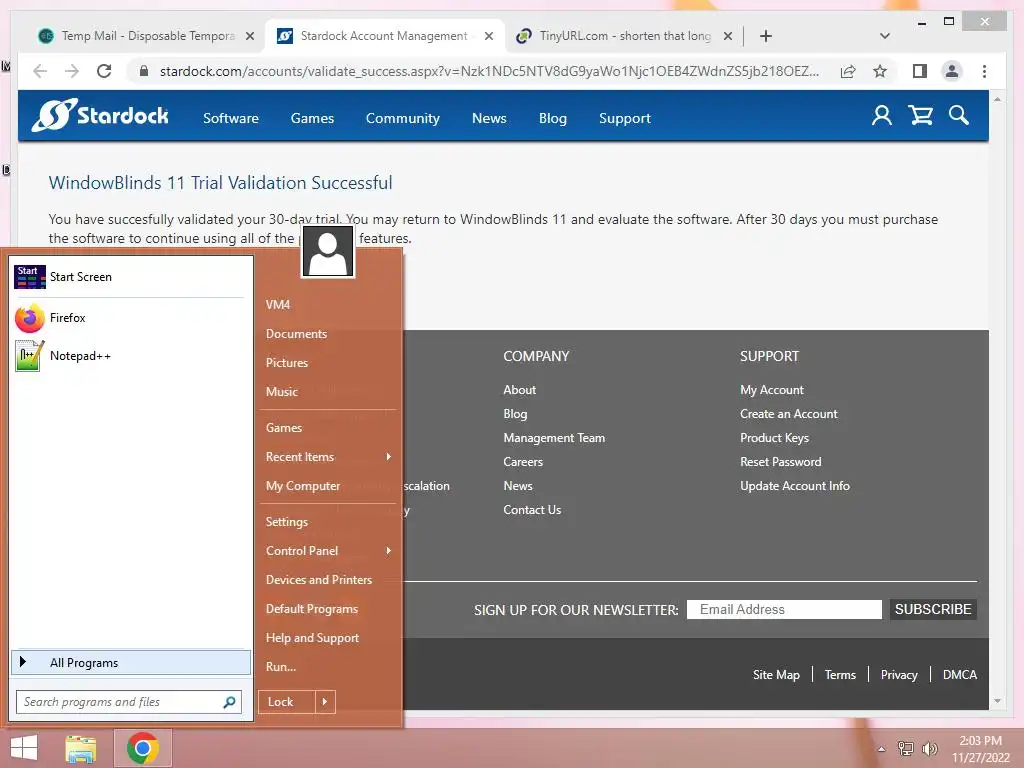
Task: Open the Community menu on Stardock
Action: (x=402, y=118)
